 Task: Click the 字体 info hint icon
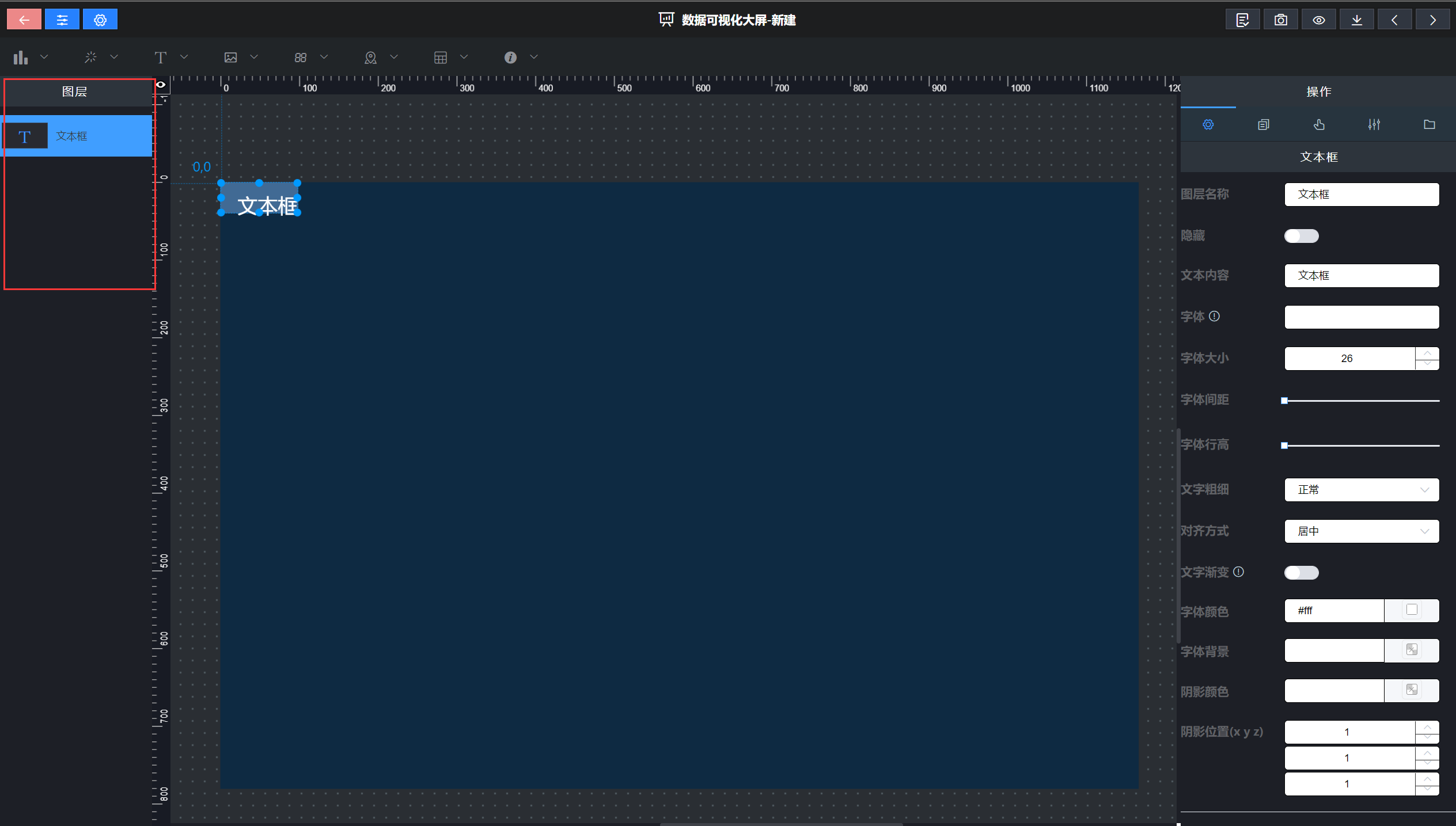pyautogui.click(x=1214, y=317)
